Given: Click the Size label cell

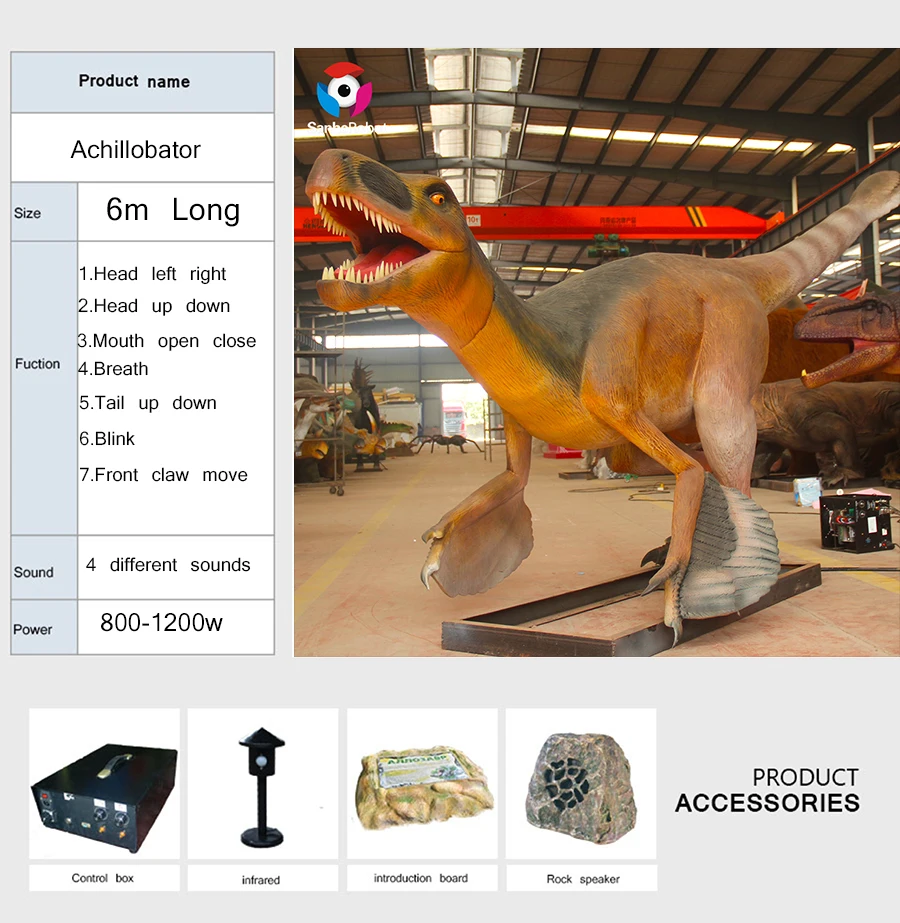Looking at the screenshot, I should click(x=28, y=213).
